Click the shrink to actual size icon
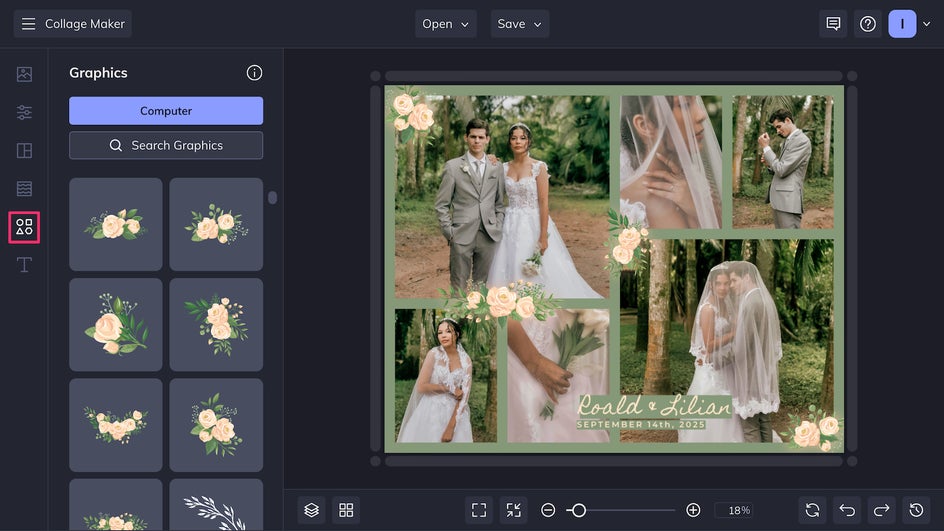This screenshot has width=944, height=531. tap(514, 511)
